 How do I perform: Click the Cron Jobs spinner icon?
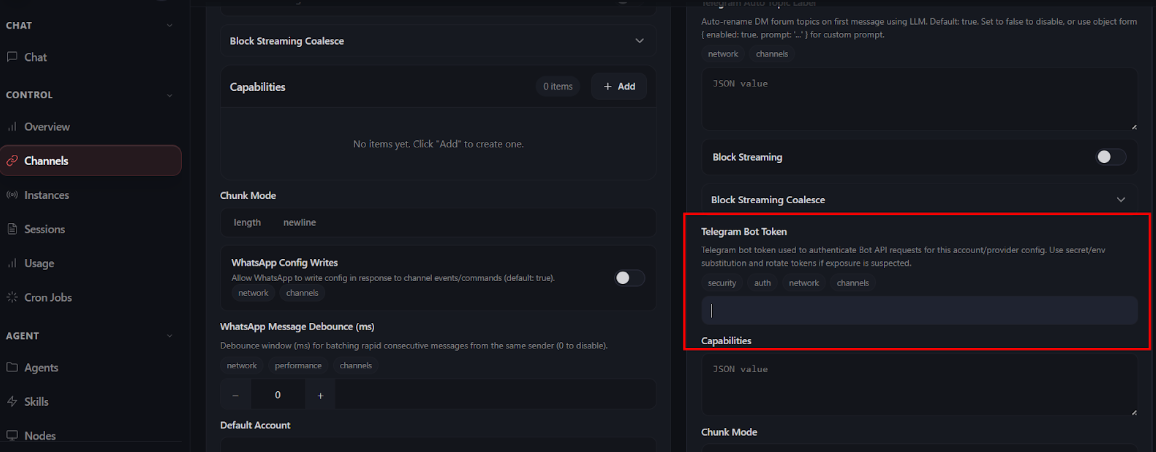click(12, 297)
